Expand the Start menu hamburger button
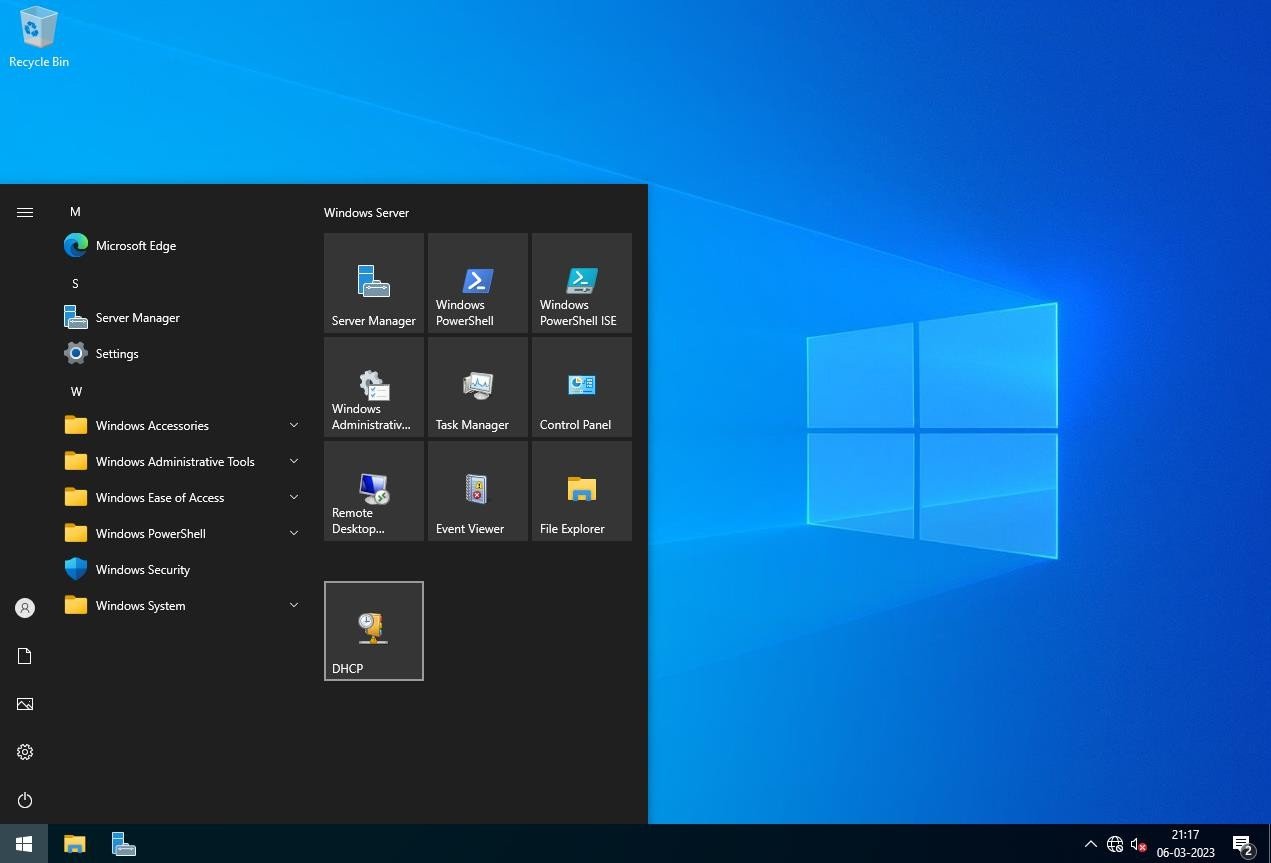Viewport: 1271px width, 863px height. coord(25,212)
